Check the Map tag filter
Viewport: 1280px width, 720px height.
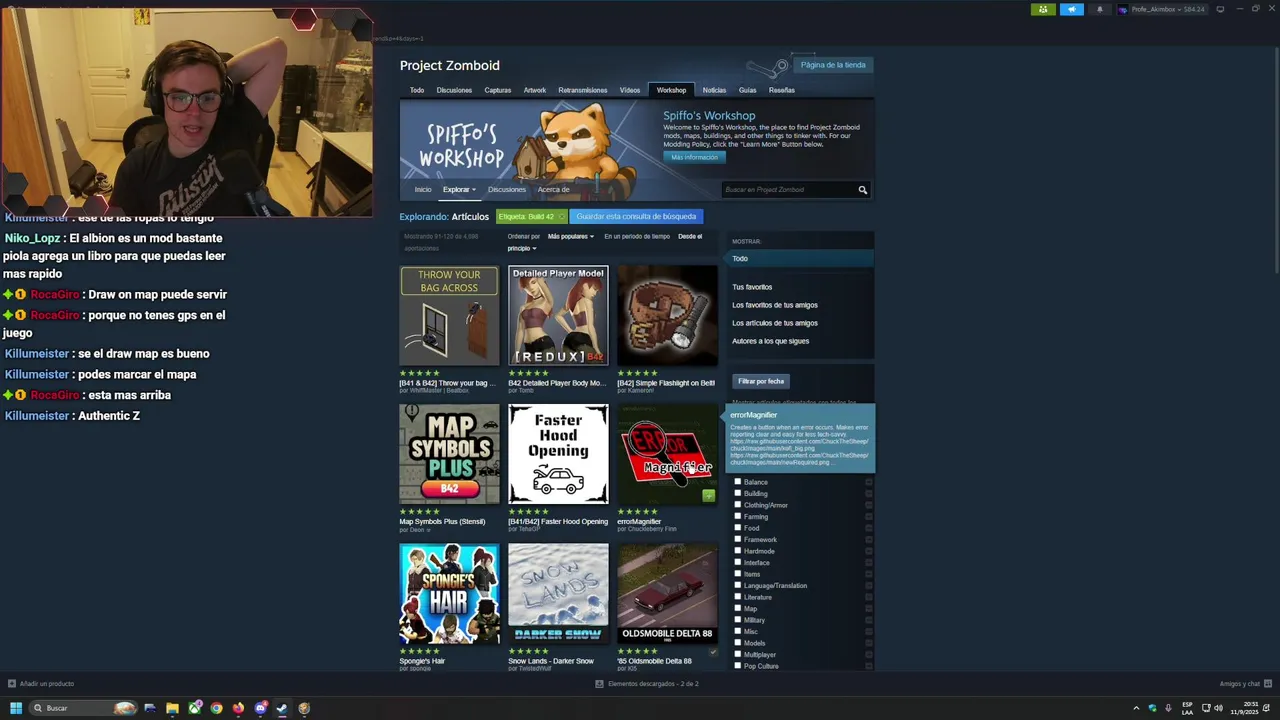[x=738, y=608]
